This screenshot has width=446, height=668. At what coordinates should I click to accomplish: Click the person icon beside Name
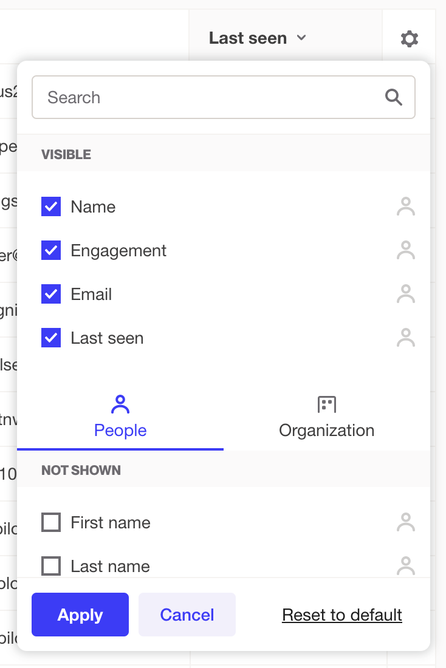tap(406, 207)
